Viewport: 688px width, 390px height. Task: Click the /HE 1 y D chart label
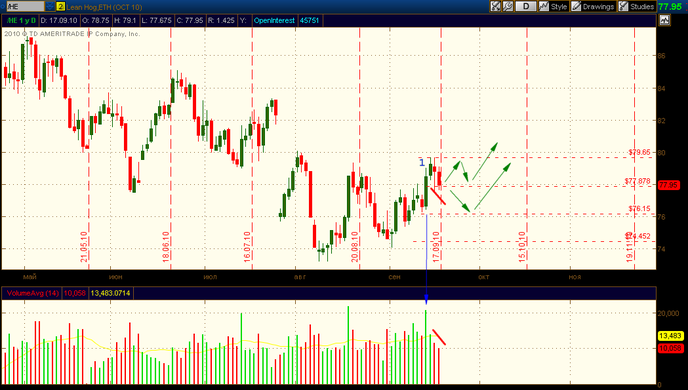point(21,20)
